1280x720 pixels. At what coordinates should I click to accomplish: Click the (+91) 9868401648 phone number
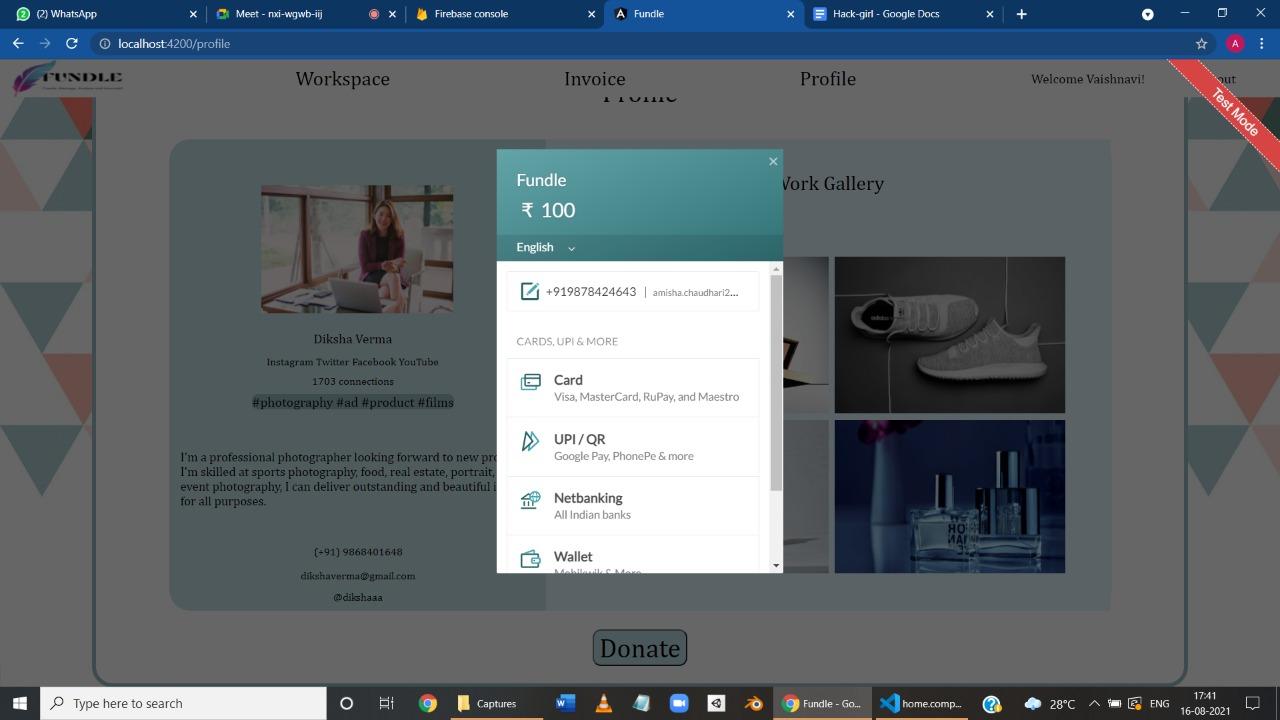(358, 552)
